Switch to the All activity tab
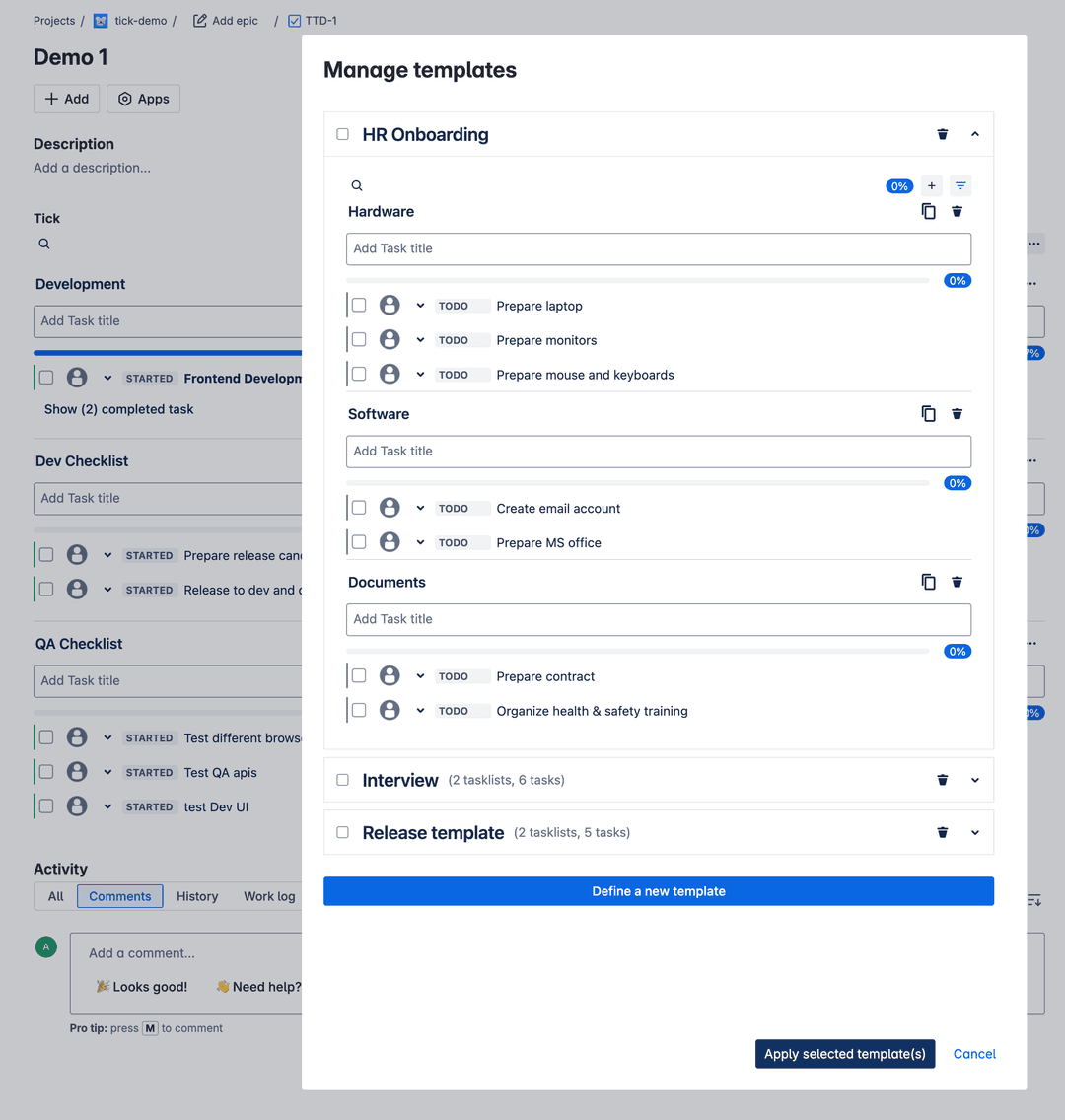The image size is (1065, 1120). (55, 896)
